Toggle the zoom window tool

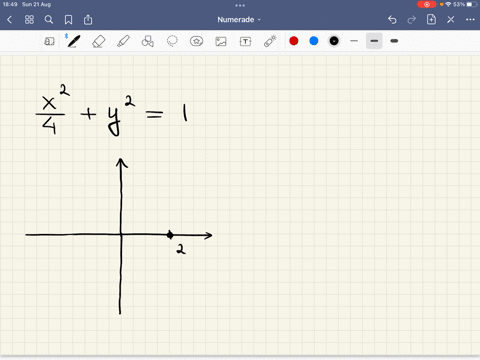click(49, 41)
